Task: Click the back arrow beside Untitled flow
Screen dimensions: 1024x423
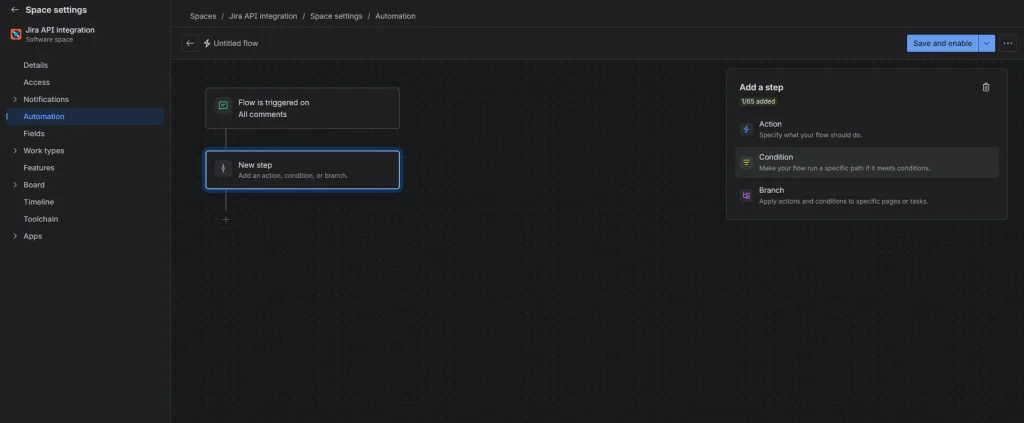Action: coord(190,43)
